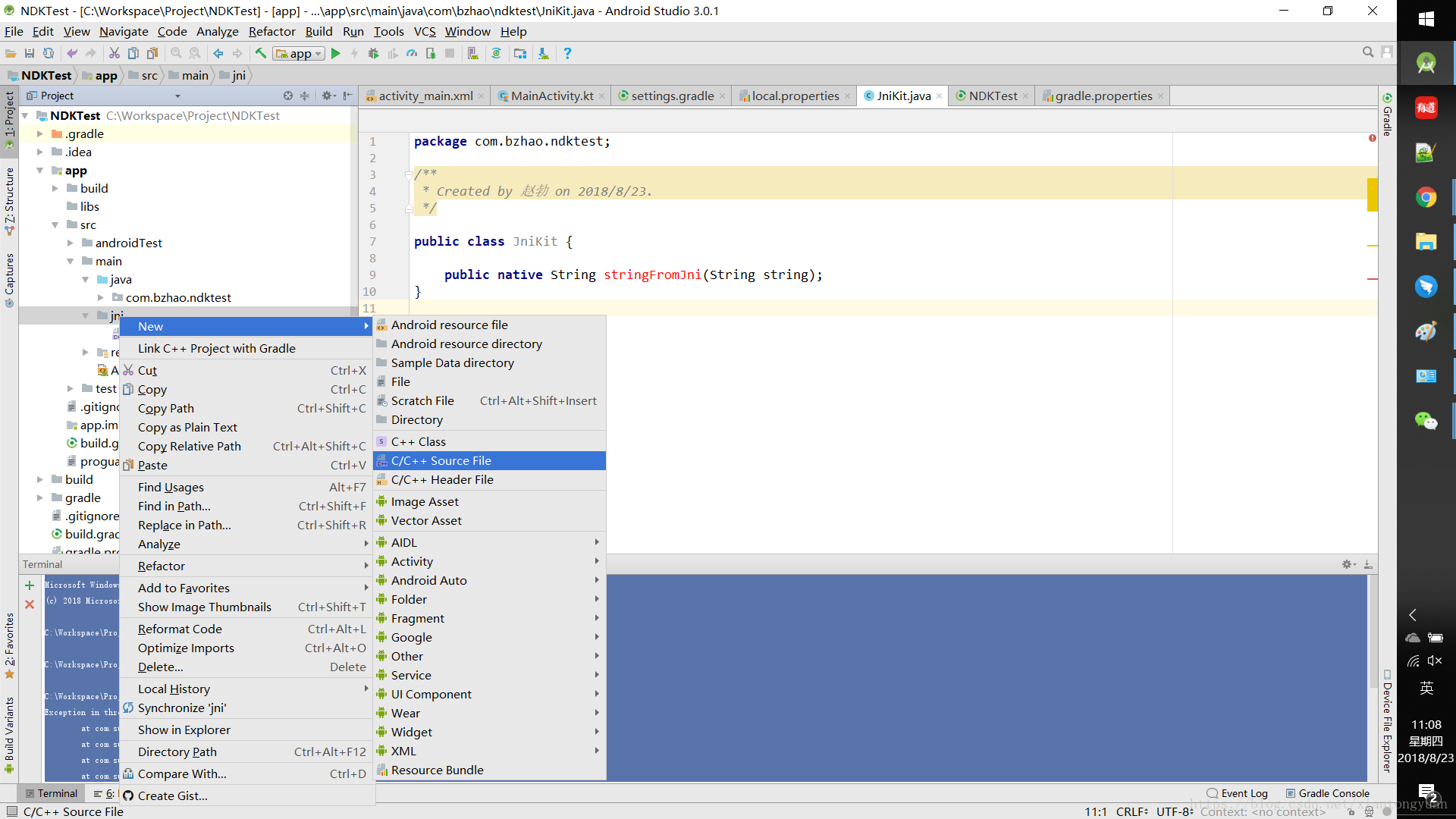Expand the com.bzhao.ndktest package
This screenshot has width=1456, height=819.
click(x=101, y=297)
